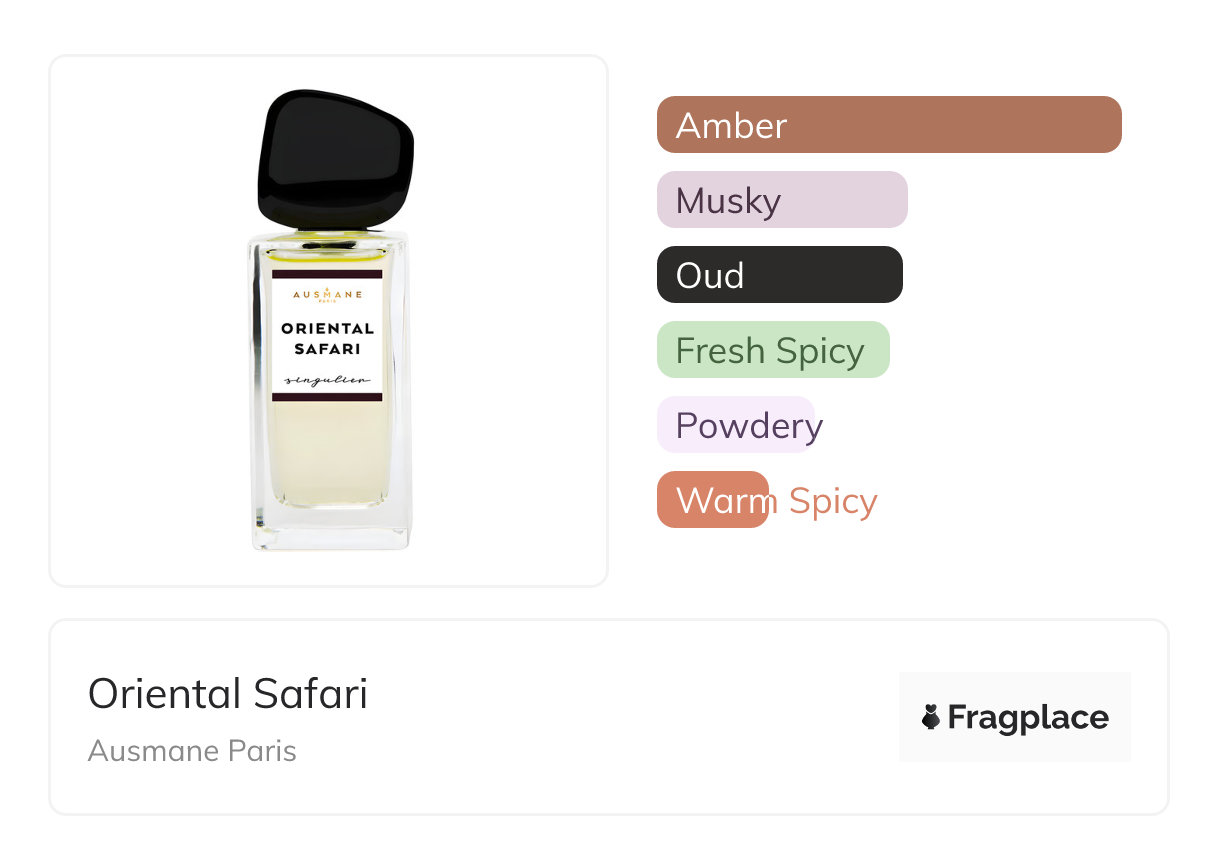Click the clear glass base of the bottle
This screenshot has width=1218, height=864.
point(331,528)
